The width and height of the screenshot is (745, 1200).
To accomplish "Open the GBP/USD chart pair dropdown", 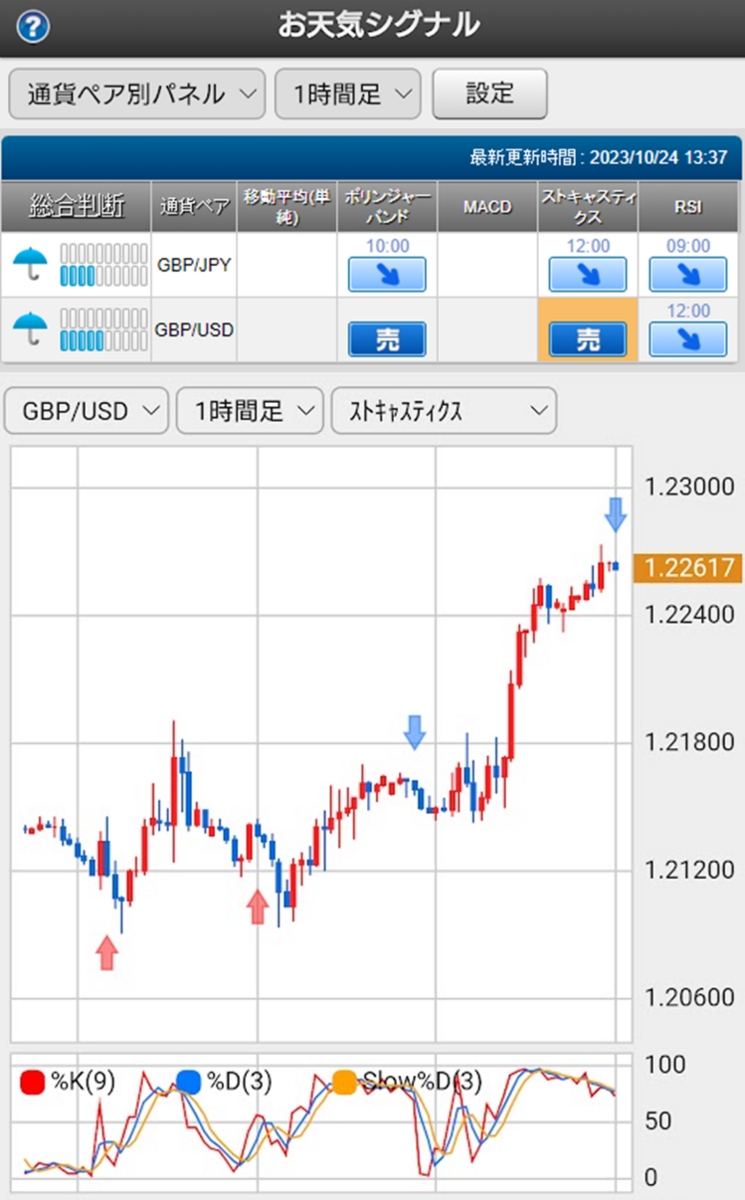I will pos(86,410).
